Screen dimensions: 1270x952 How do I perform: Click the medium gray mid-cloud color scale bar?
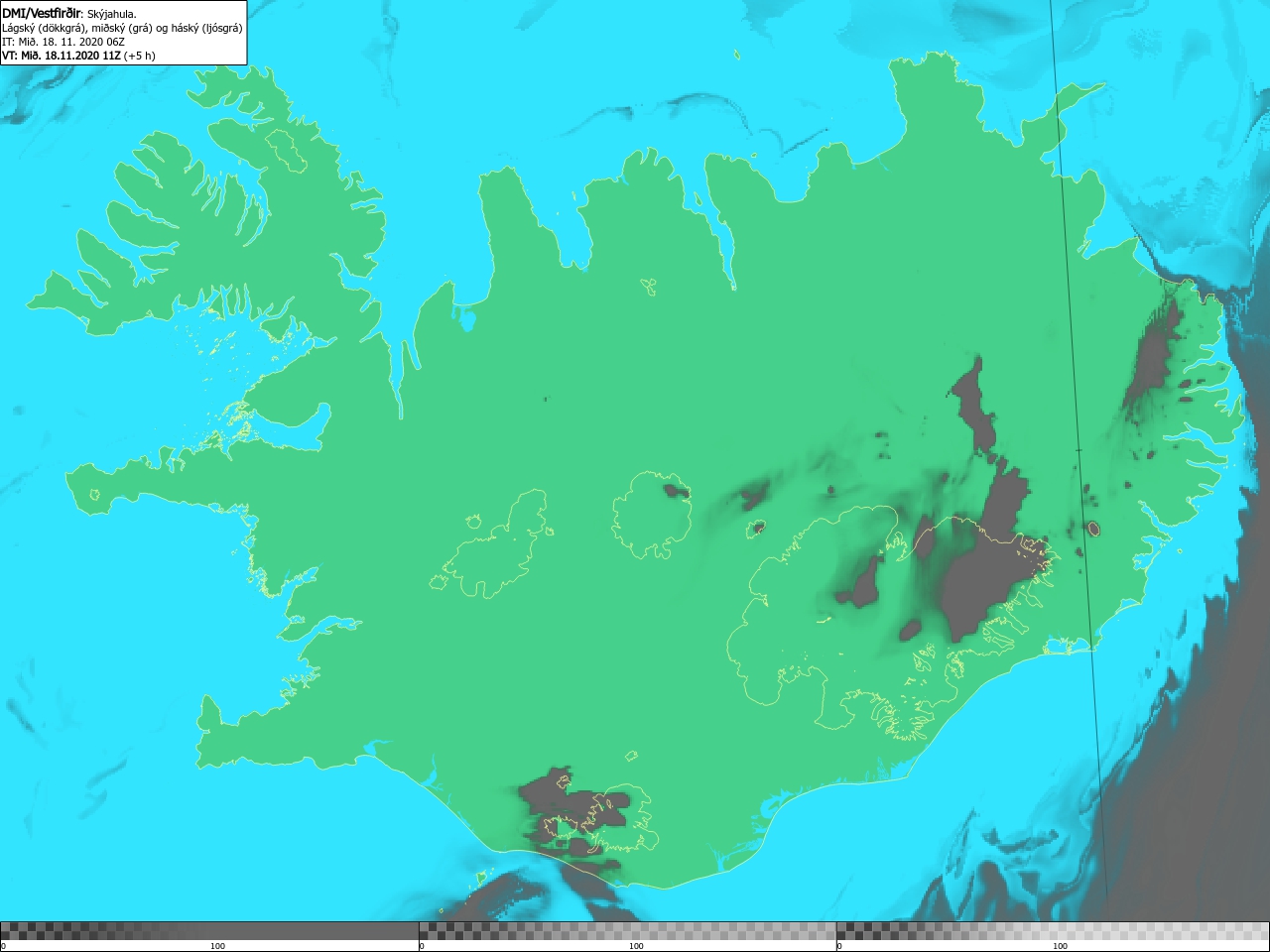click(x=627, y=931)
